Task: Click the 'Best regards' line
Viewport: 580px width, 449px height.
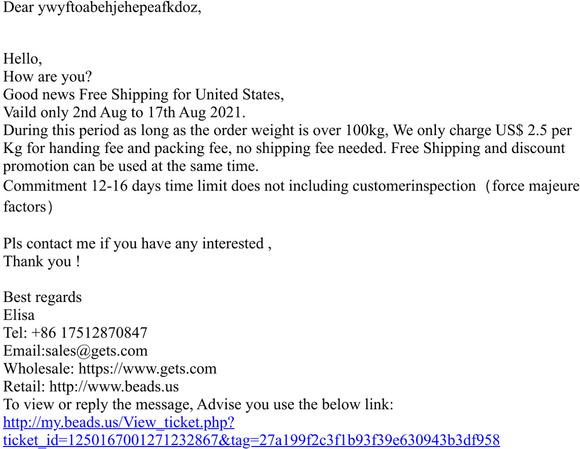Action: 43,297
